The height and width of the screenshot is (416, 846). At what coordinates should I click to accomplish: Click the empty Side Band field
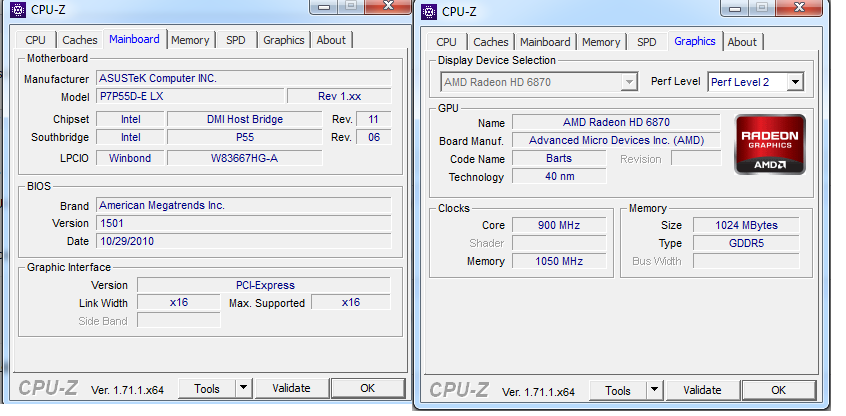click(x=179, y=320)
